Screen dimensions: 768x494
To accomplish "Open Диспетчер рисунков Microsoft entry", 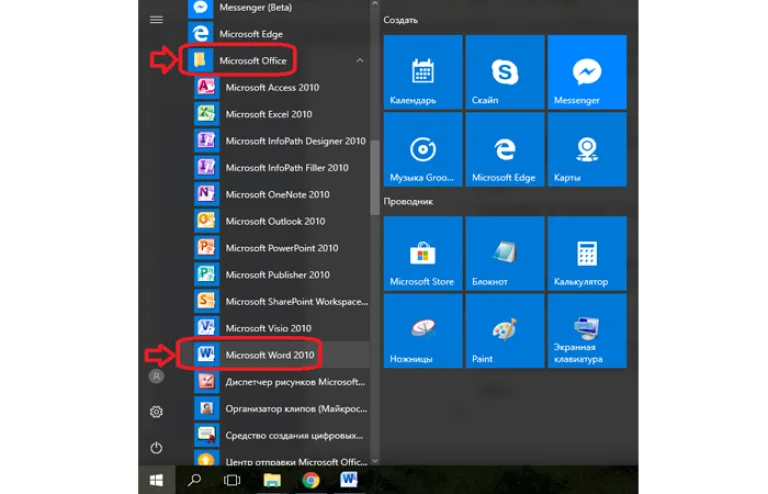I will (x=282, y=382).
